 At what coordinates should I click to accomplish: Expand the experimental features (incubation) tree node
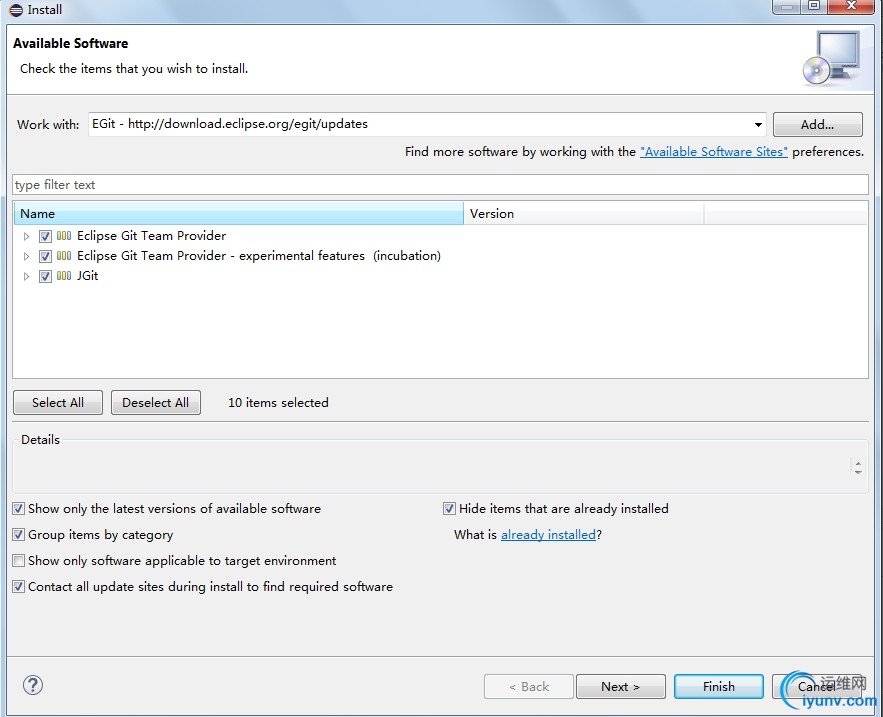(26, 256)
